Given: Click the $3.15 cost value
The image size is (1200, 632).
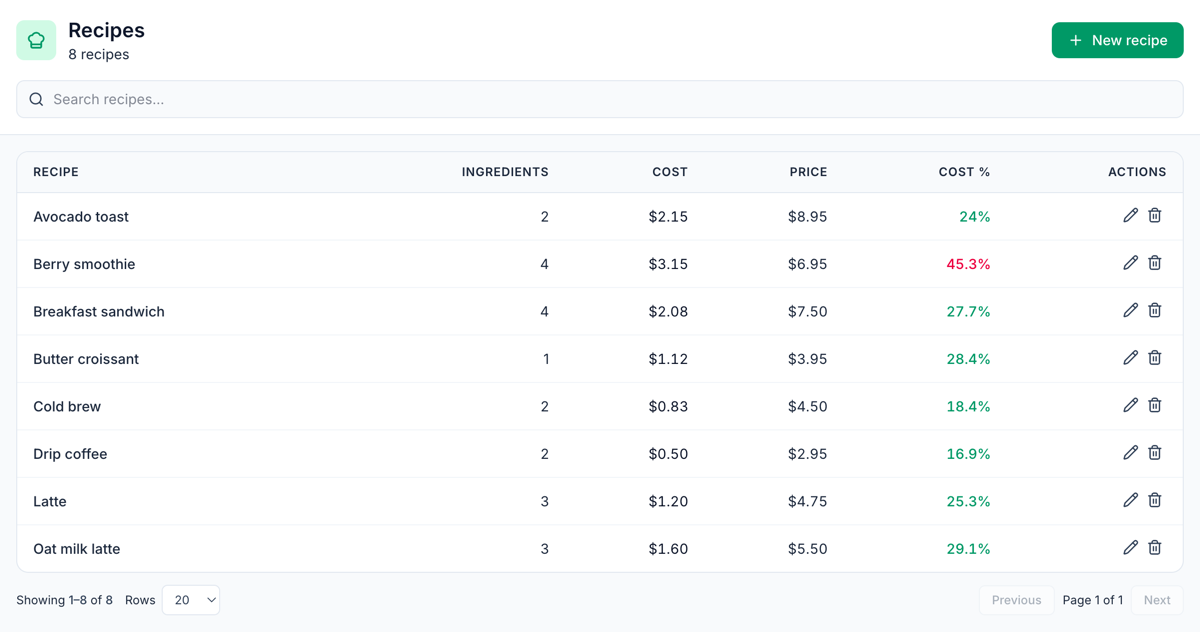Looking at the screenshot, I should point(668,264).
